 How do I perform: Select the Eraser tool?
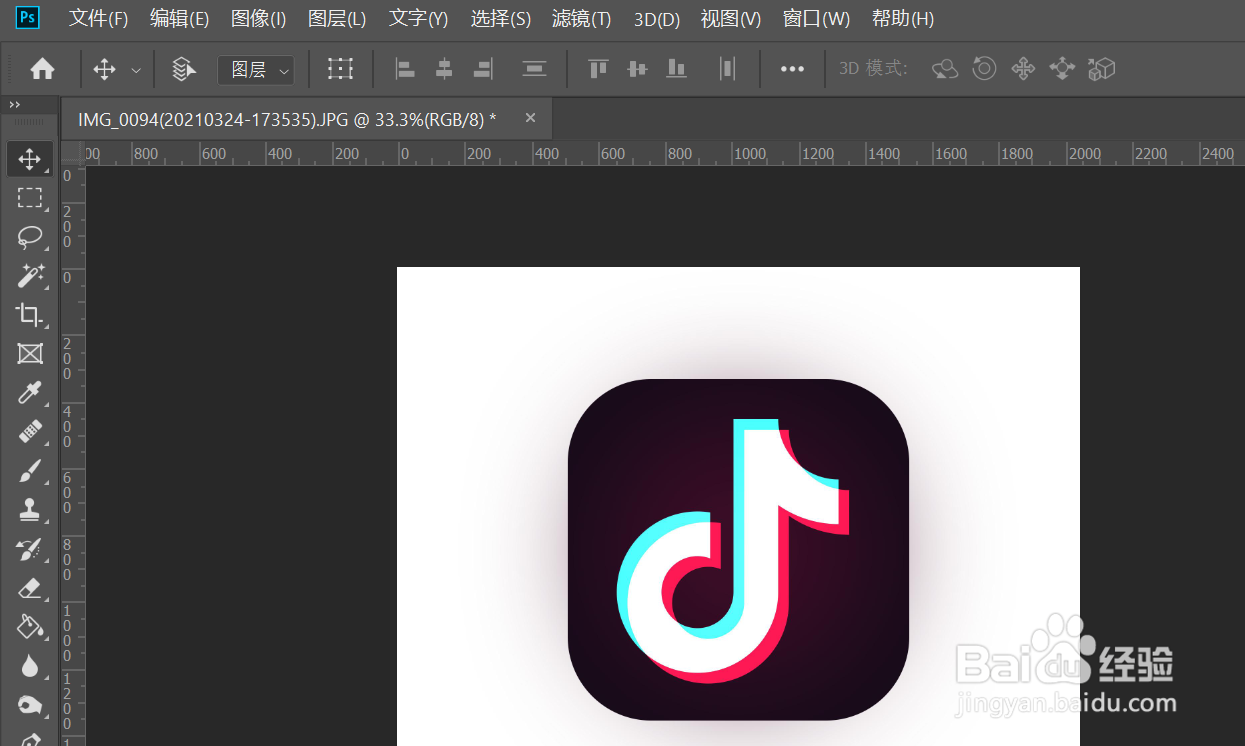point(30,587)
